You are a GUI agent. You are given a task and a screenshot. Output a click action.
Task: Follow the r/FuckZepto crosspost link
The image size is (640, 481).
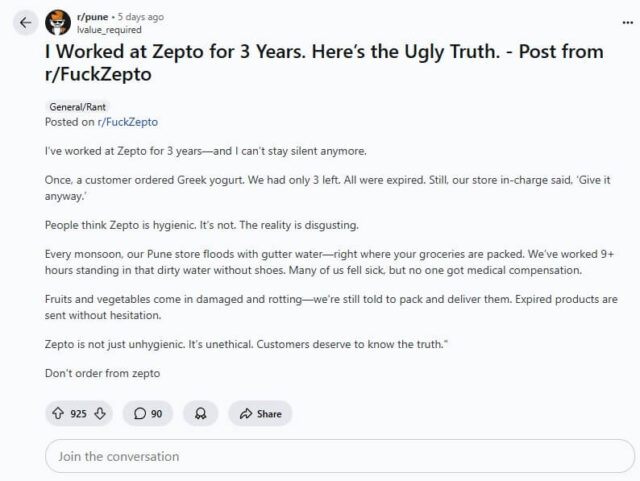pyautogui.click(x=127, y=122)
